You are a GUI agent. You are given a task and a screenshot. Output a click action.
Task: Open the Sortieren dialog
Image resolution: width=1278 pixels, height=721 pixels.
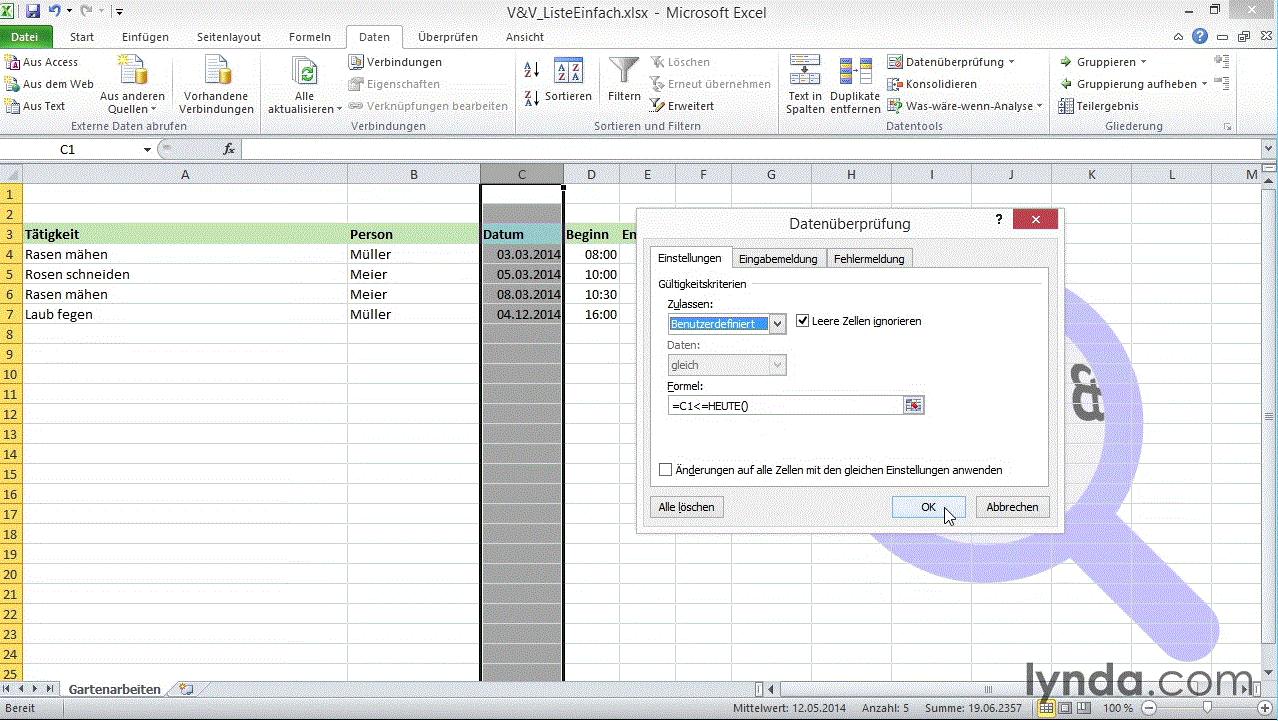click(568, 80)
